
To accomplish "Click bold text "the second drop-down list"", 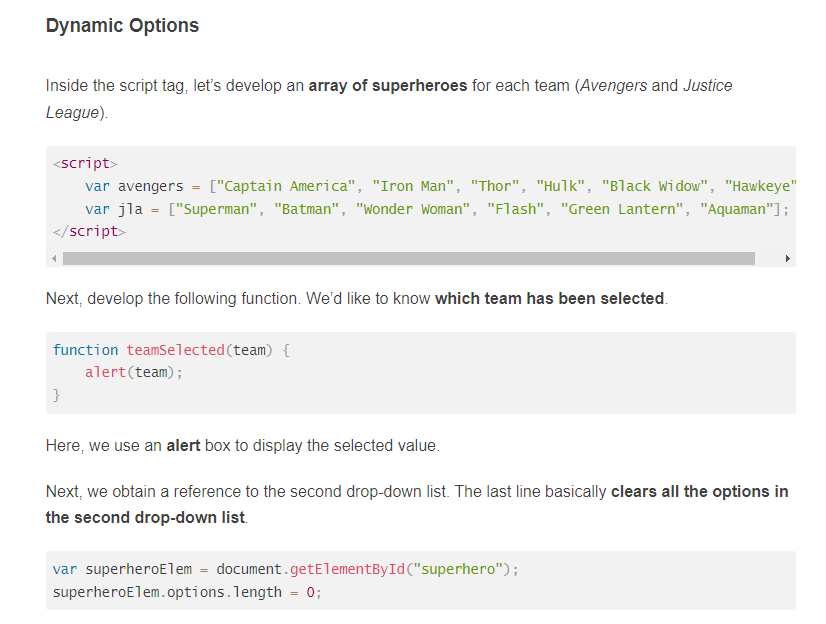I will click(x=145, y=518).
